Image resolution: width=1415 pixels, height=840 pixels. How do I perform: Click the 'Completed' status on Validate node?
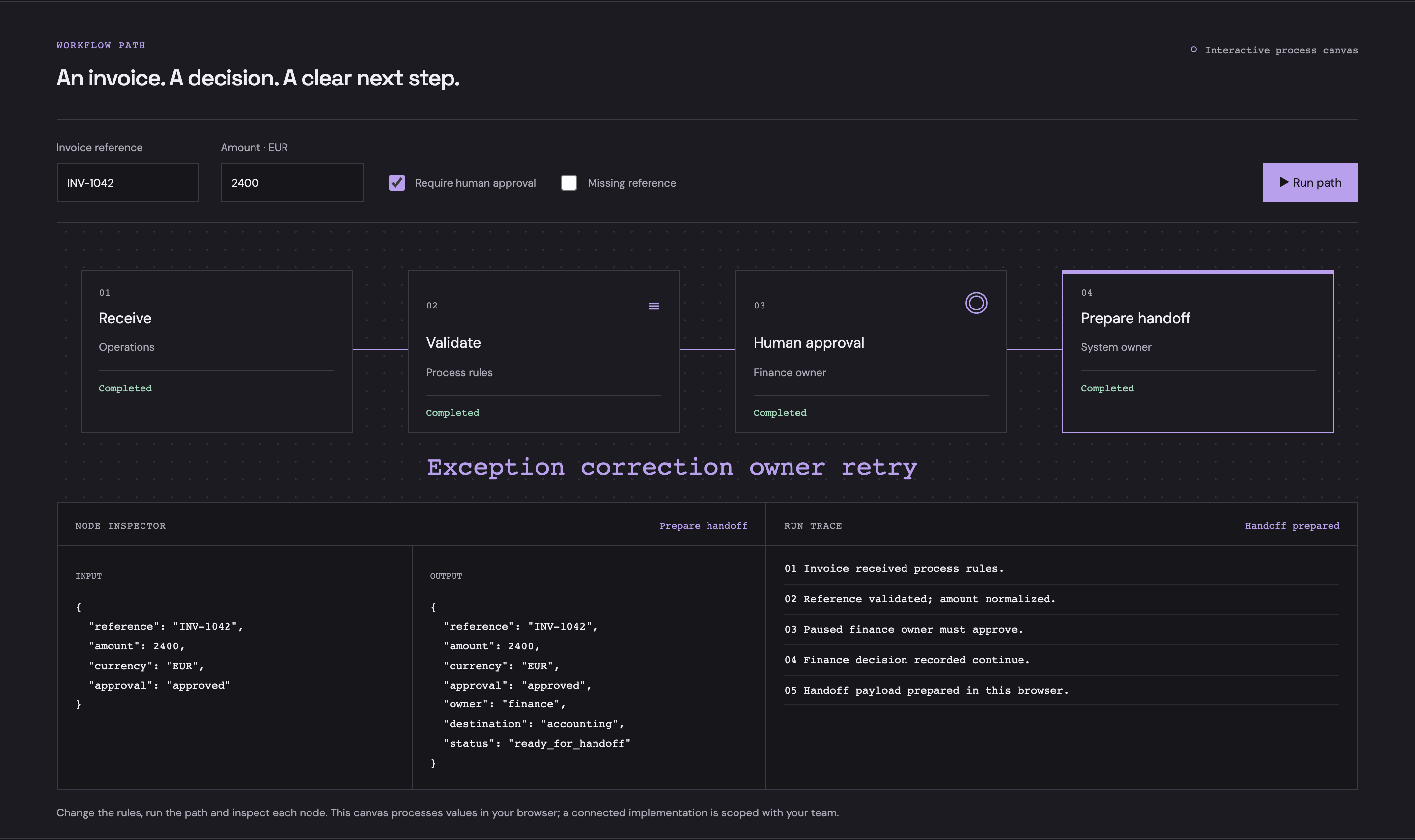tap(452, 413)
